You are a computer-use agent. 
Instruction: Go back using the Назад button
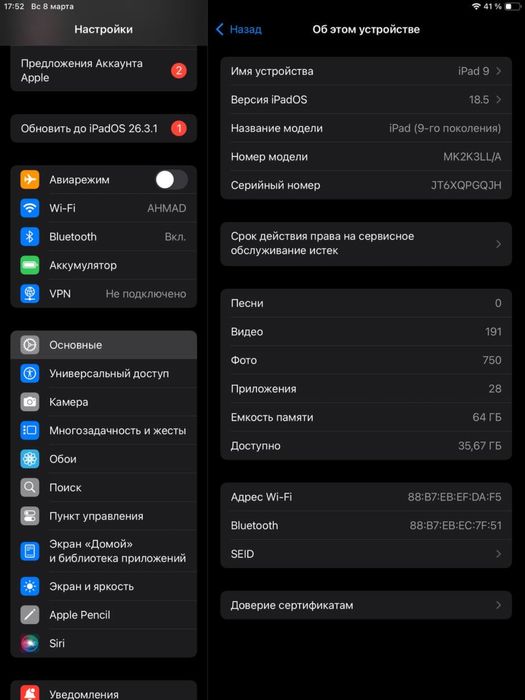pyautogui.click(x=239, y=29)
